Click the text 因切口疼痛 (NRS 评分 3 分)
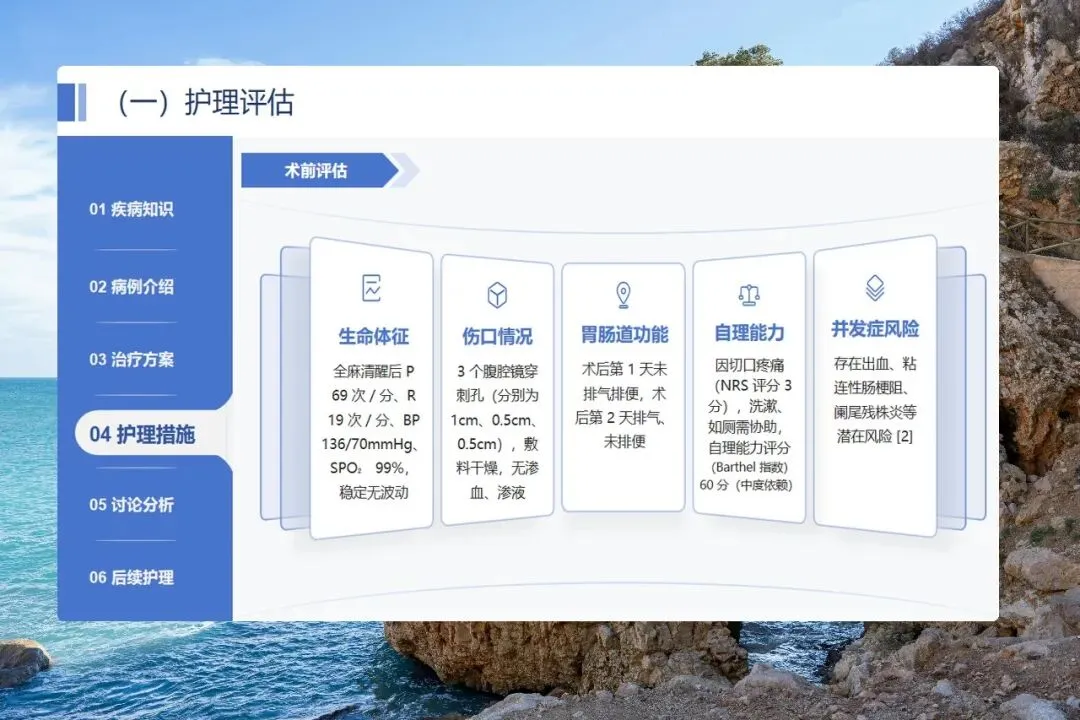Viewport: 1080px width, 720px height. point(749,385)
